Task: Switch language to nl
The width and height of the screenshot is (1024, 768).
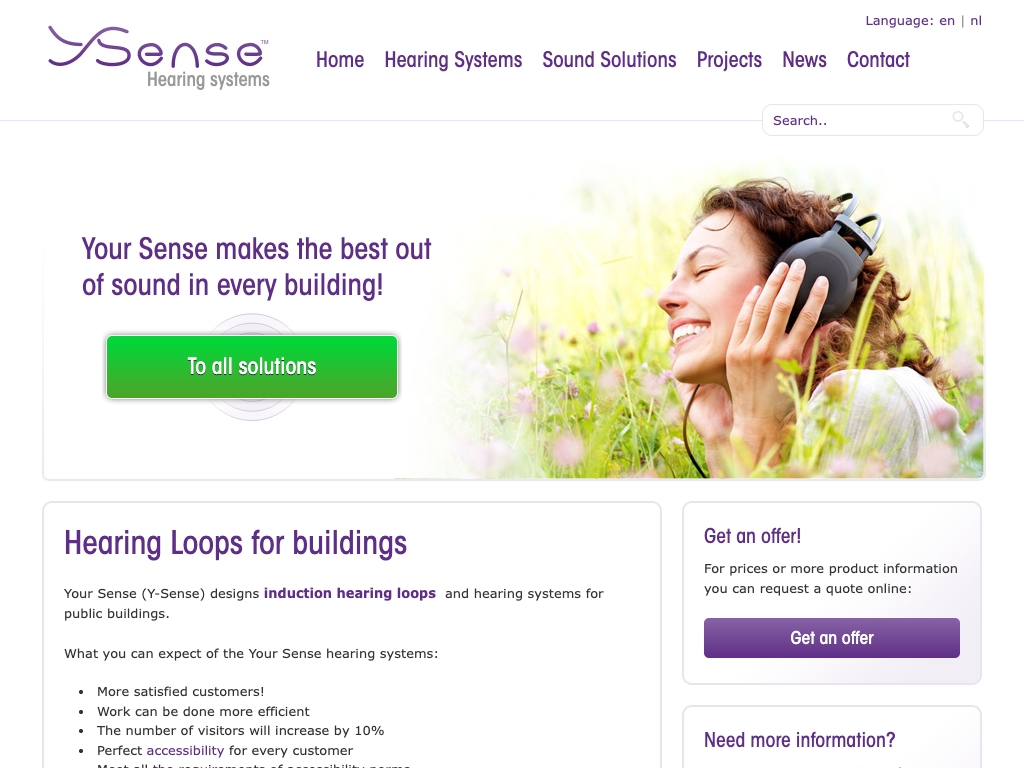Action: pos(976,21)
